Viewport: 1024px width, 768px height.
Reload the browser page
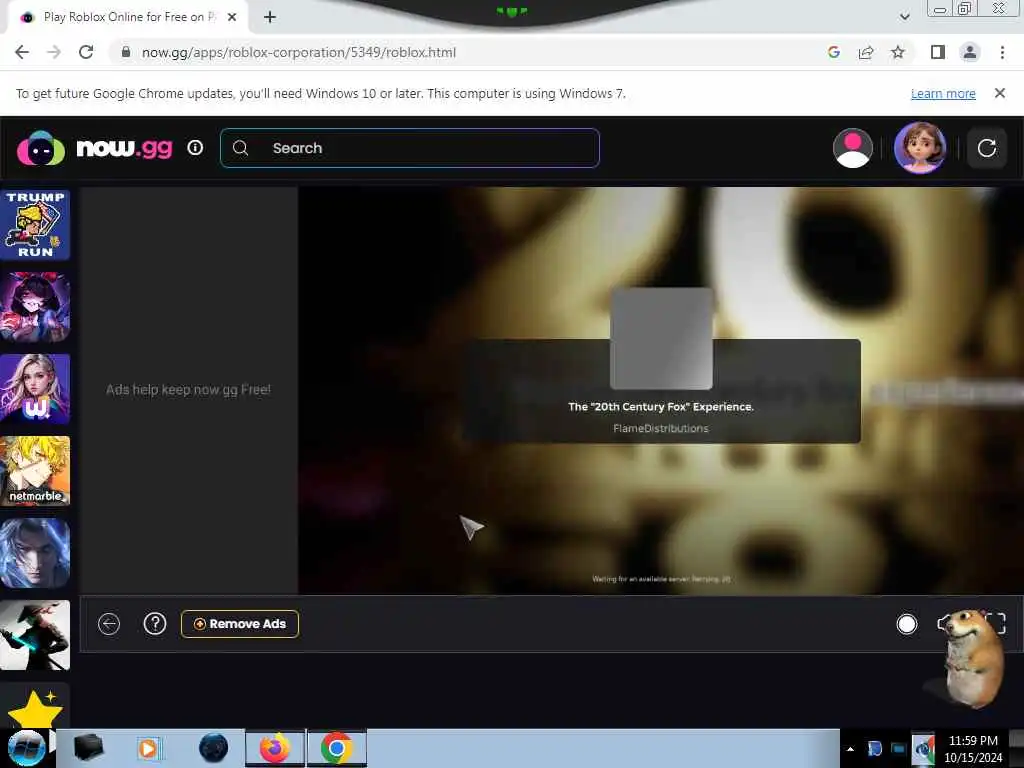tap(86, 52)
